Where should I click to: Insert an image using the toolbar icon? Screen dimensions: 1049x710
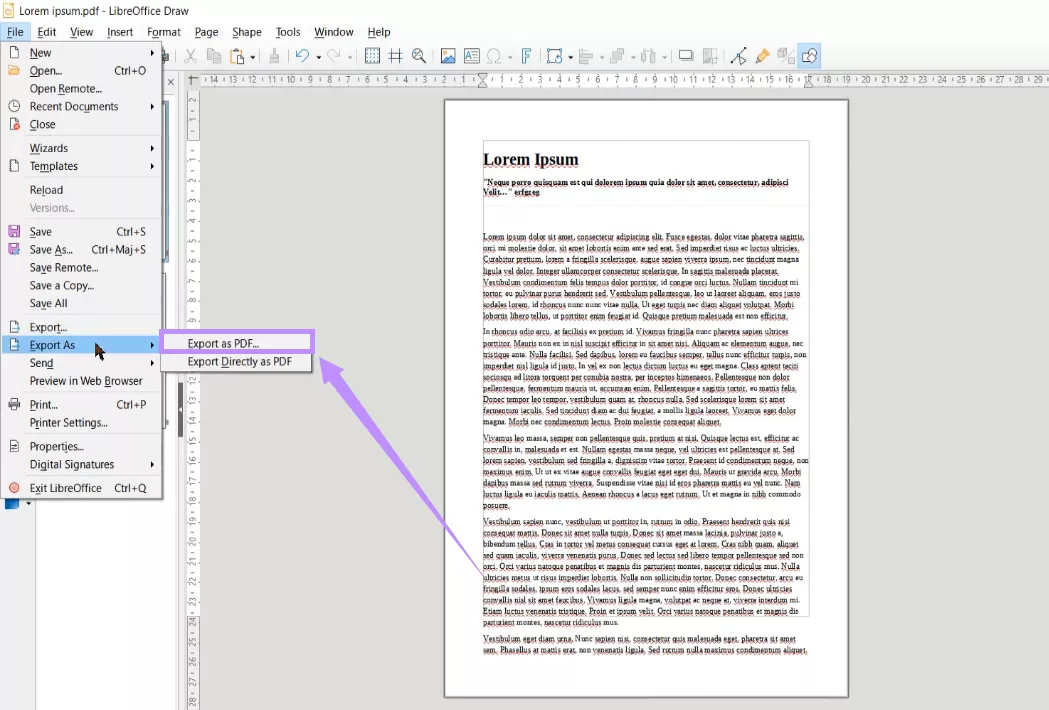pyautogui.click(x=447, y=55)
